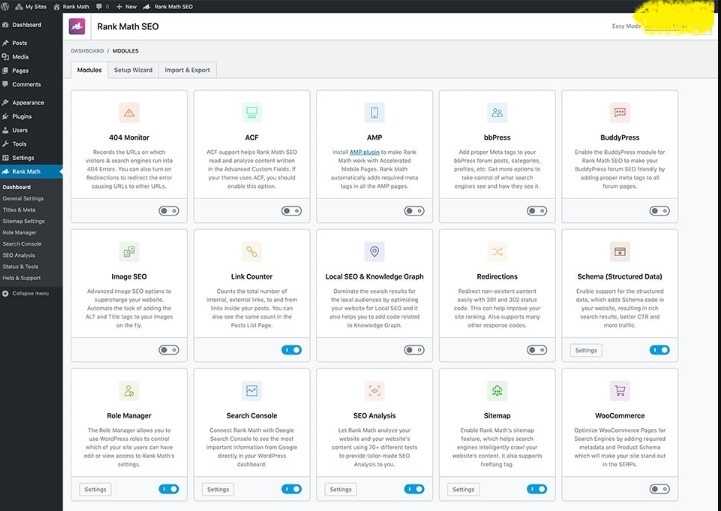This screenshot has height=511, width=721.
Task: Switch to the Setup Wizard tab
Action: (133, 70)
